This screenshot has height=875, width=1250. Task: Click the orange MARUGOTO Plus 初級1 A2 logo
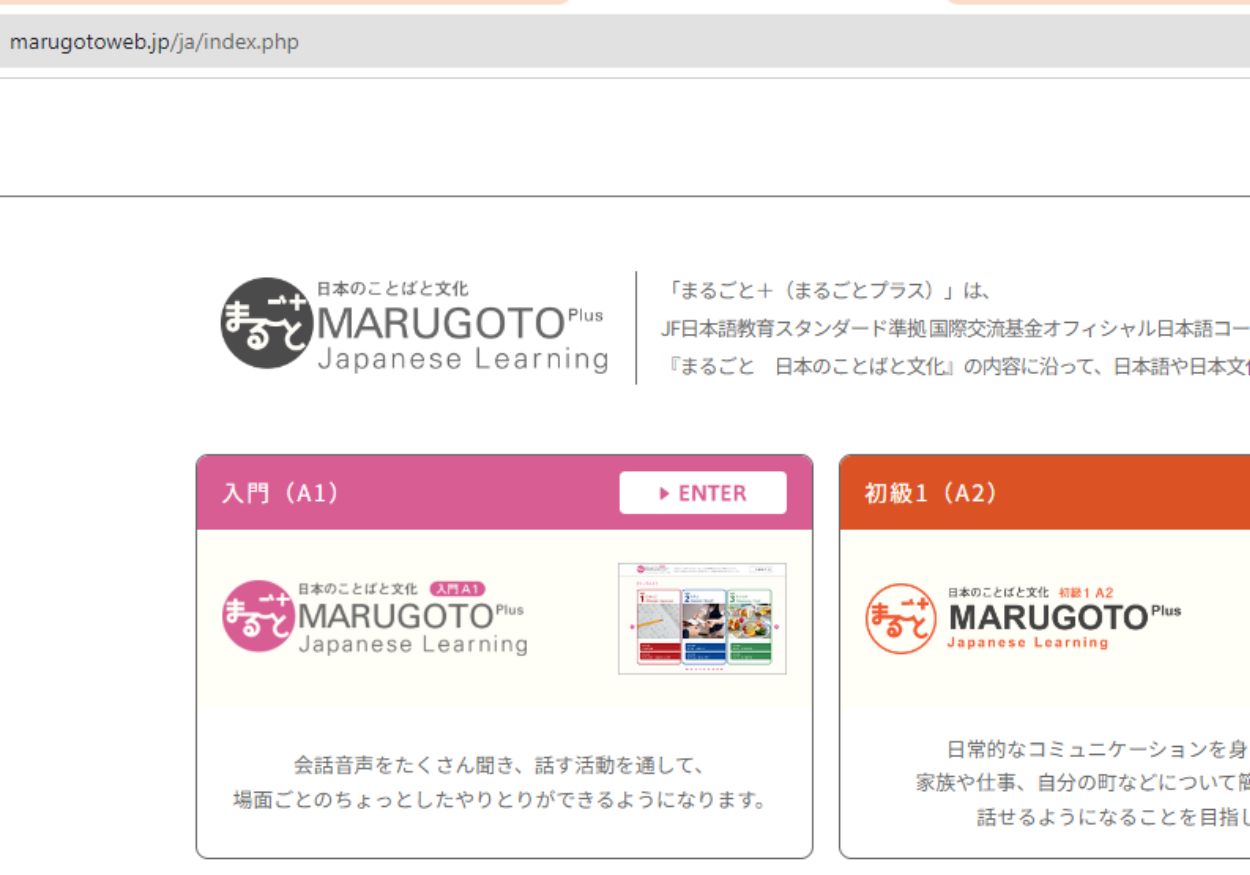[1022, 617]
